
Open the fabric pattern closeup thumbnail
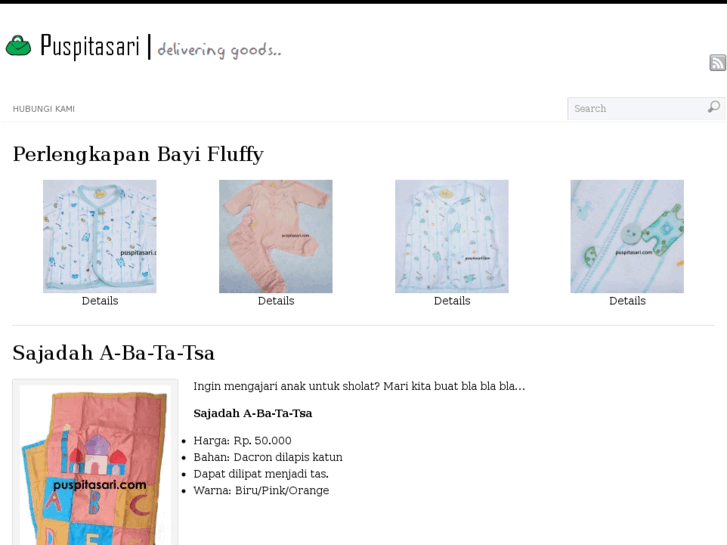627,237
